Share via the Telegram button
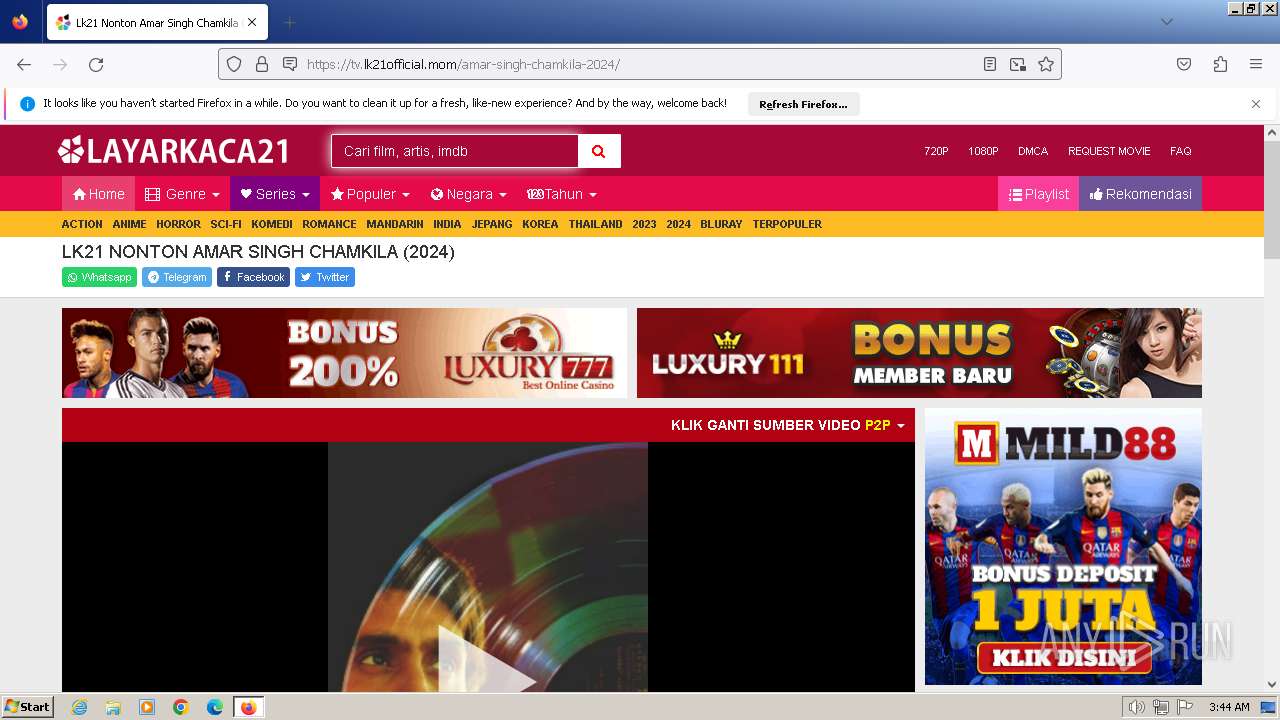 pos(177,277)
